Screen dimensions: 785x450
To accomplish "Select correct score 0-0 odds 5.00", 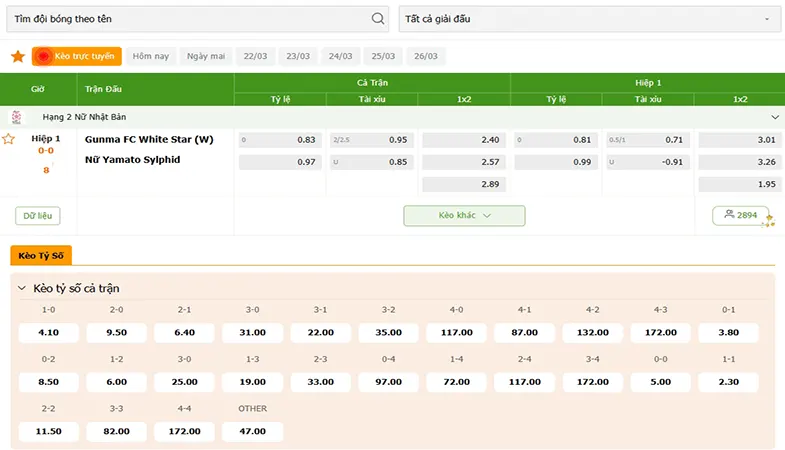I will coord(660,382).
